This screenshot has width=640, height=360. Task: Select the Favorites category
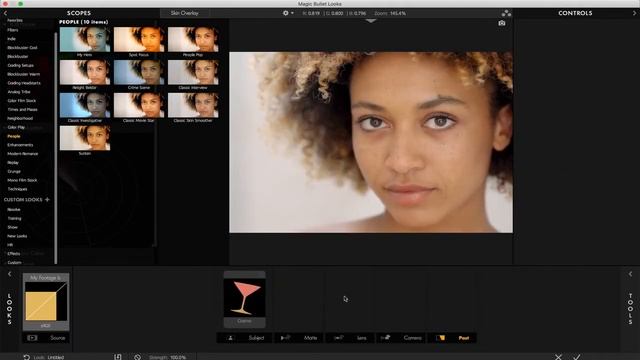point(15,20)
